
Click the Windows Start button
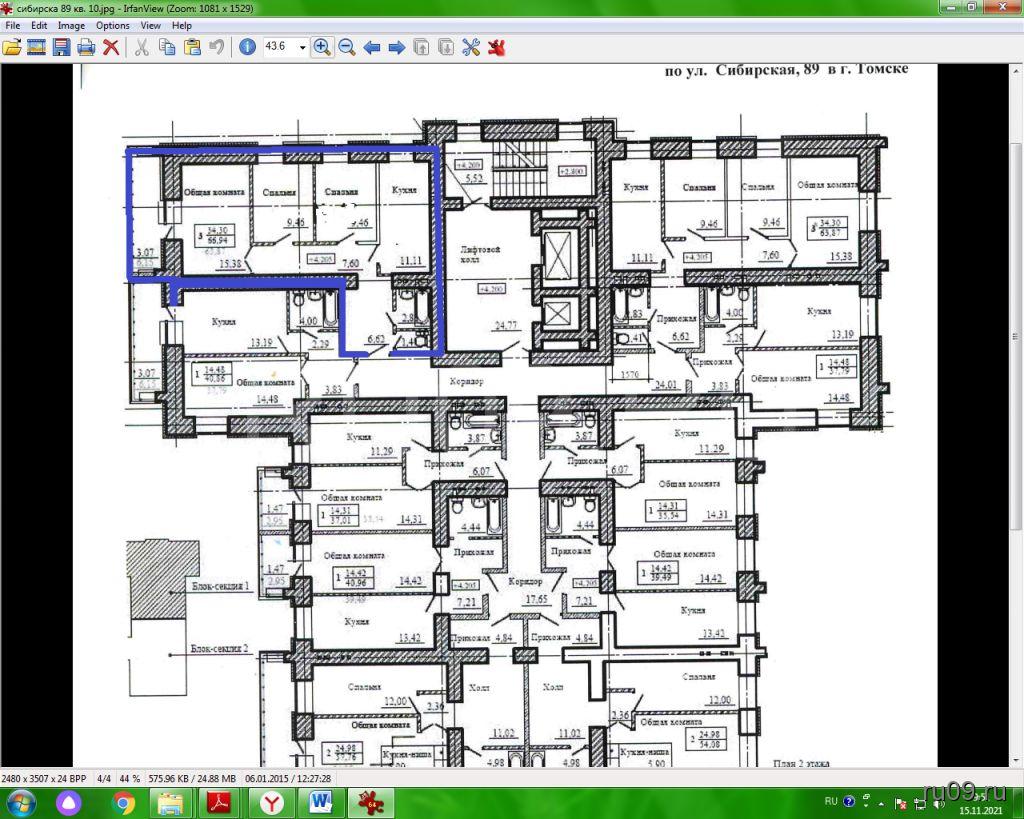point(21,802)
